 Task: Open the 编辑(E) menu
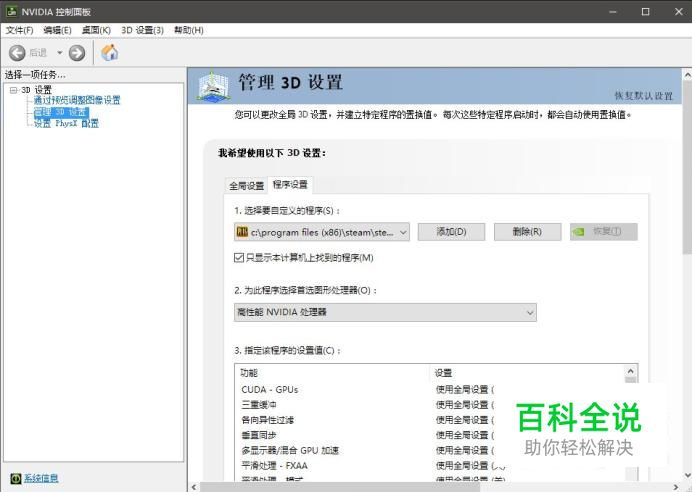pos(57,30)
